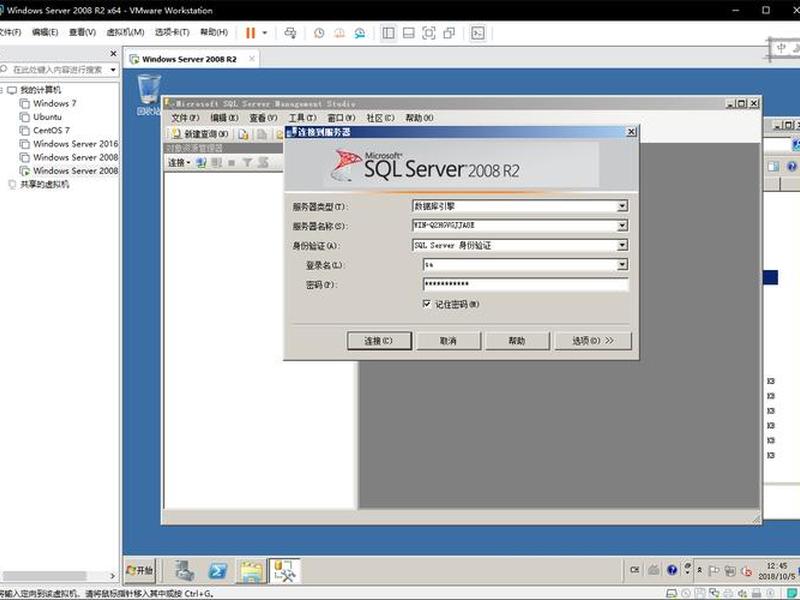Viewport: 800px width, 600px height.
Task: Open the 身份验证 dropdown
Action: 622,245
